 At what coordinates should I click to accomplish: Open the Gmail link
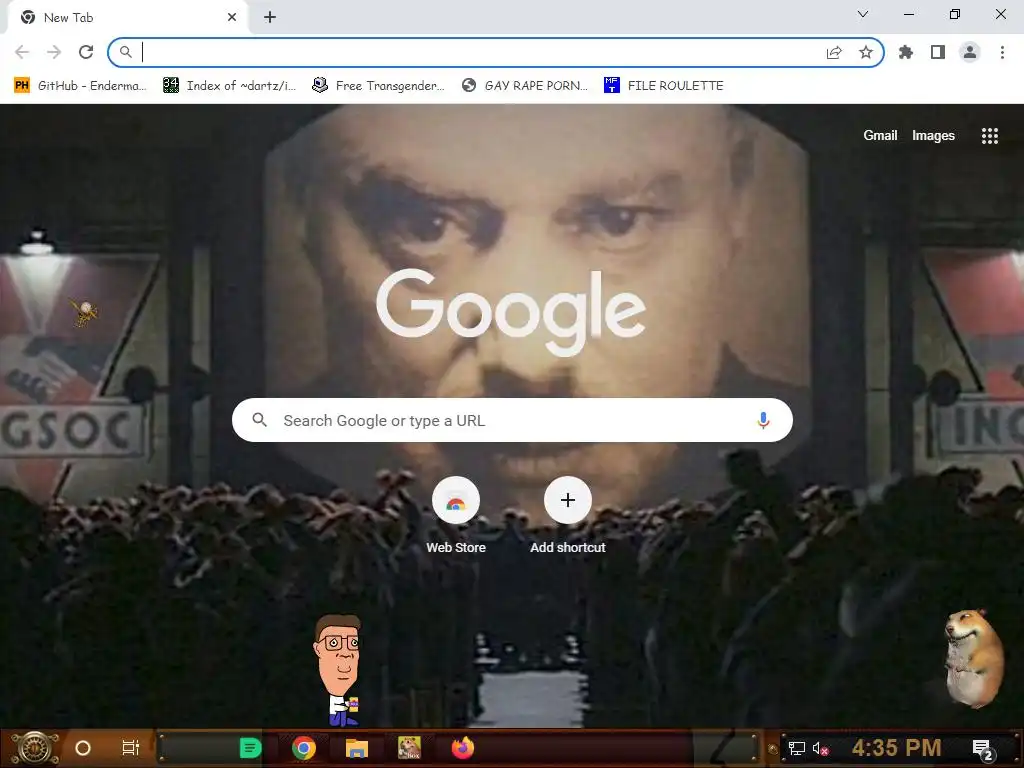[880, 135]
